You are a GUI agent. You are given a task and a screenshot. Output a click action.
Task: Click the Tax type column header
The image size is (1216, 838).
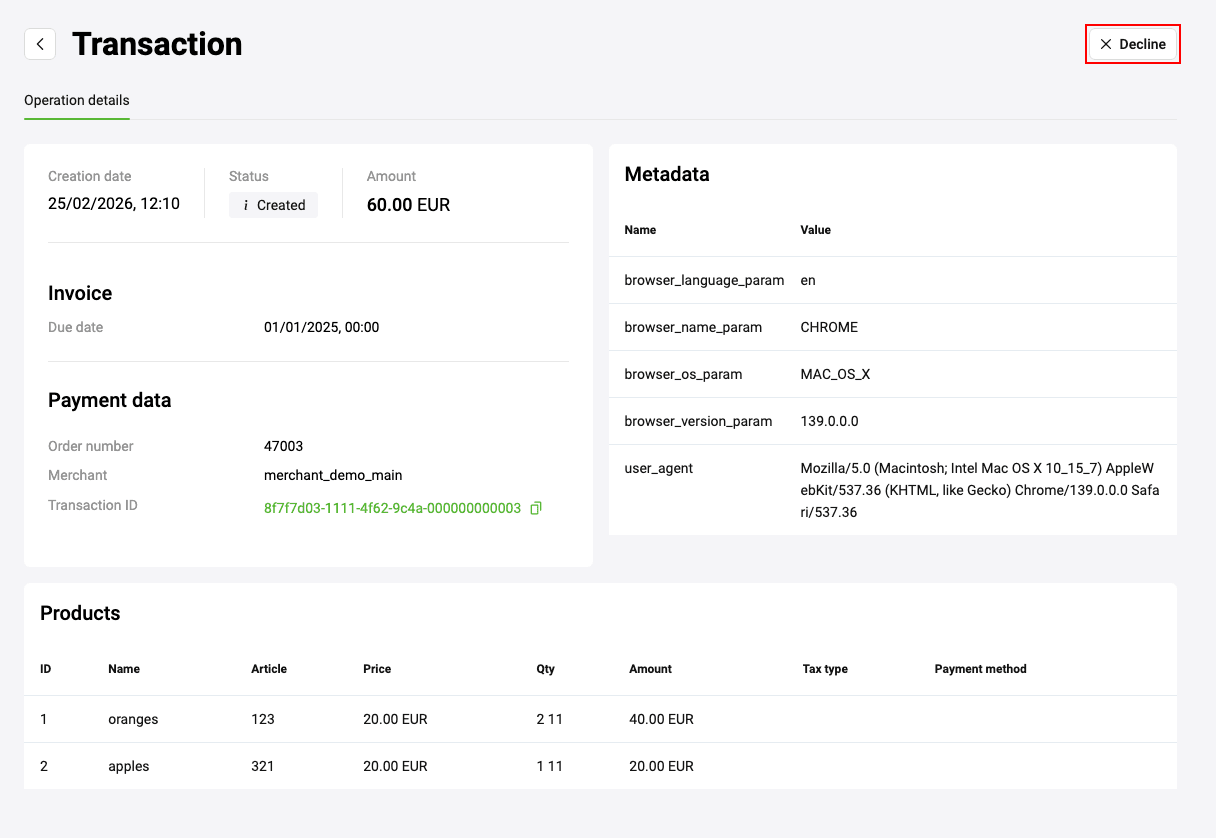click(x=825, y=669)
